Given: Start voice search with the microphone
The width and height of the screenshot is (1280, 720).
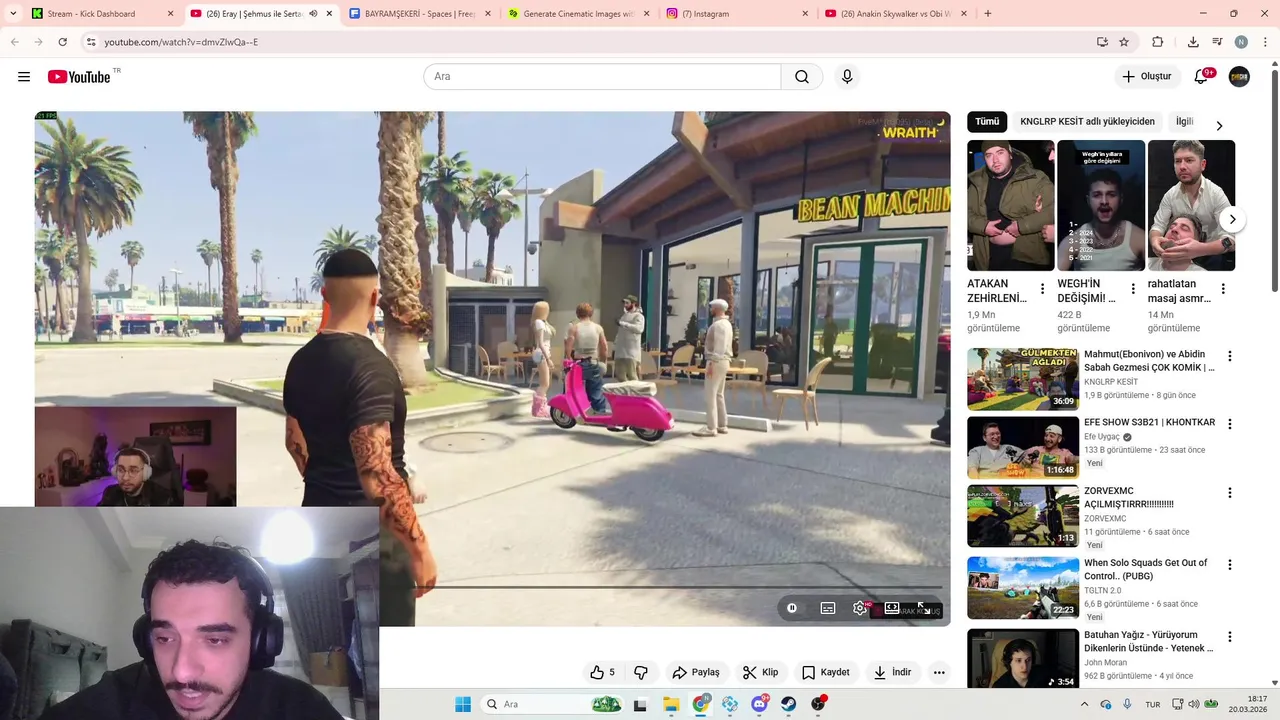Looking at the screenshot, I should click(x=847, y=77).
